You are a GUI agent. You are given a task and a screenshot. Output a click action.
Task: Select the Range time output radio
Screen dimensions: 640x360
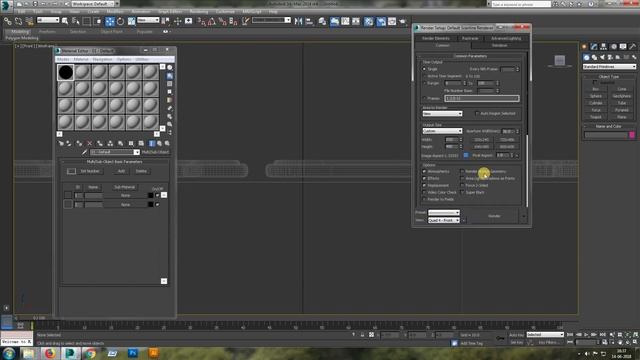[424, 83]
